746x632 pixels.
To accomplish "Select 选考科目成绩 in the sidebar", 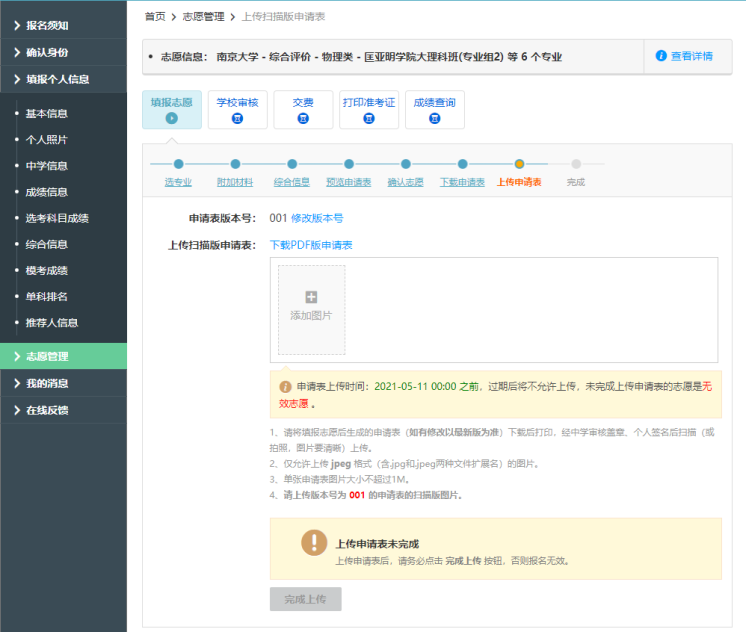I will point(57,218).
